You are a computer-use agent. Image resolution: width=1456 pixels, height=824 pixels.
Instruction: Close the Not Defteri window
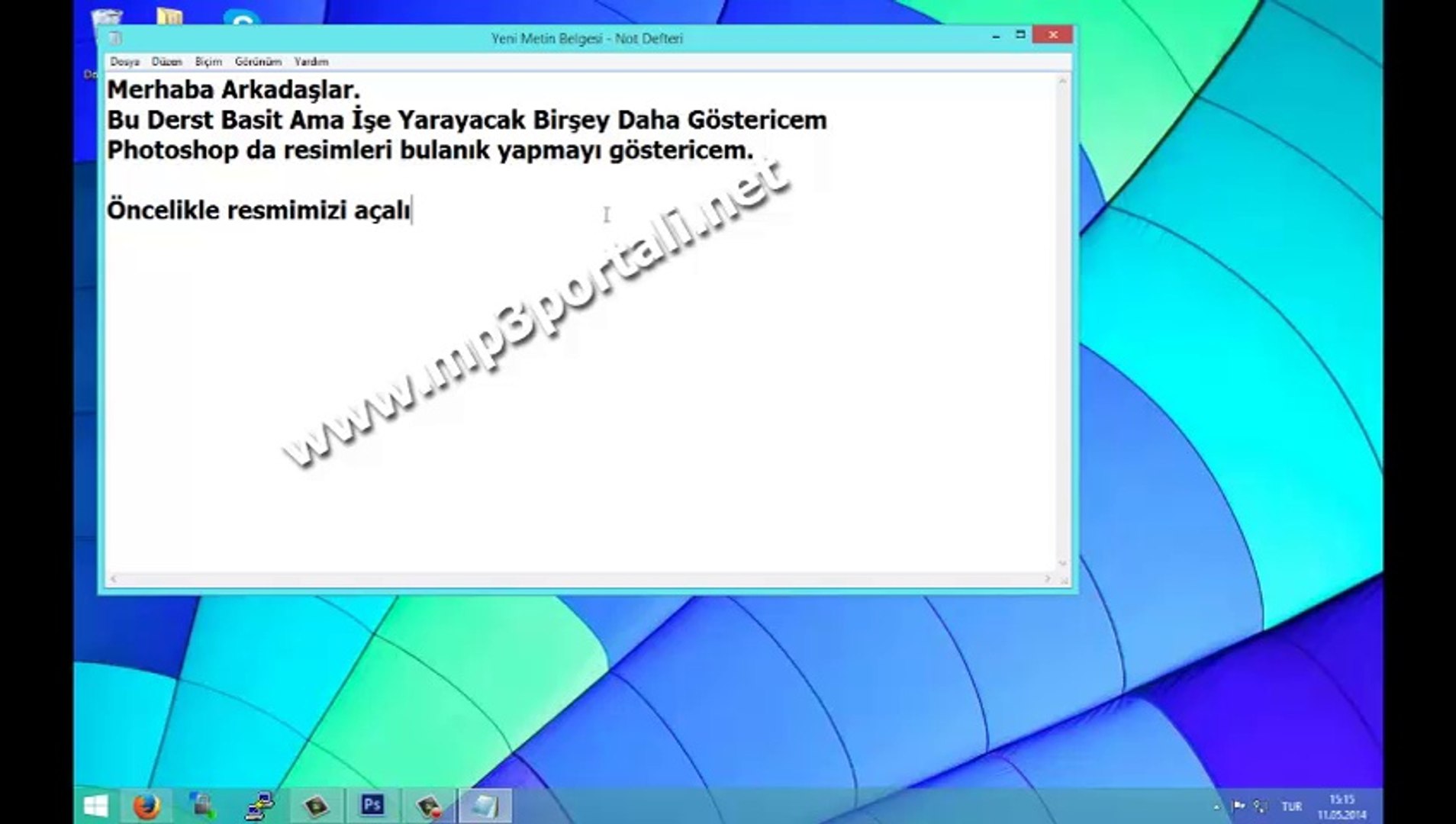[x=1052, y=34]
